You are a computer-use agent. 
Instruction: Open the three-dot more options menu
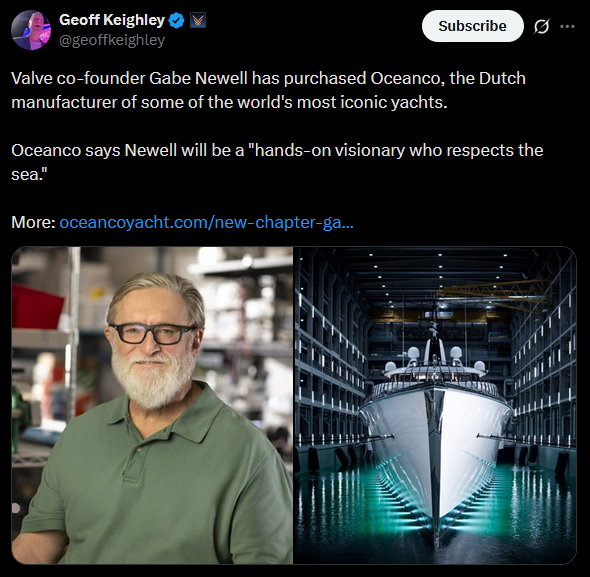click(x=567, y=26)
